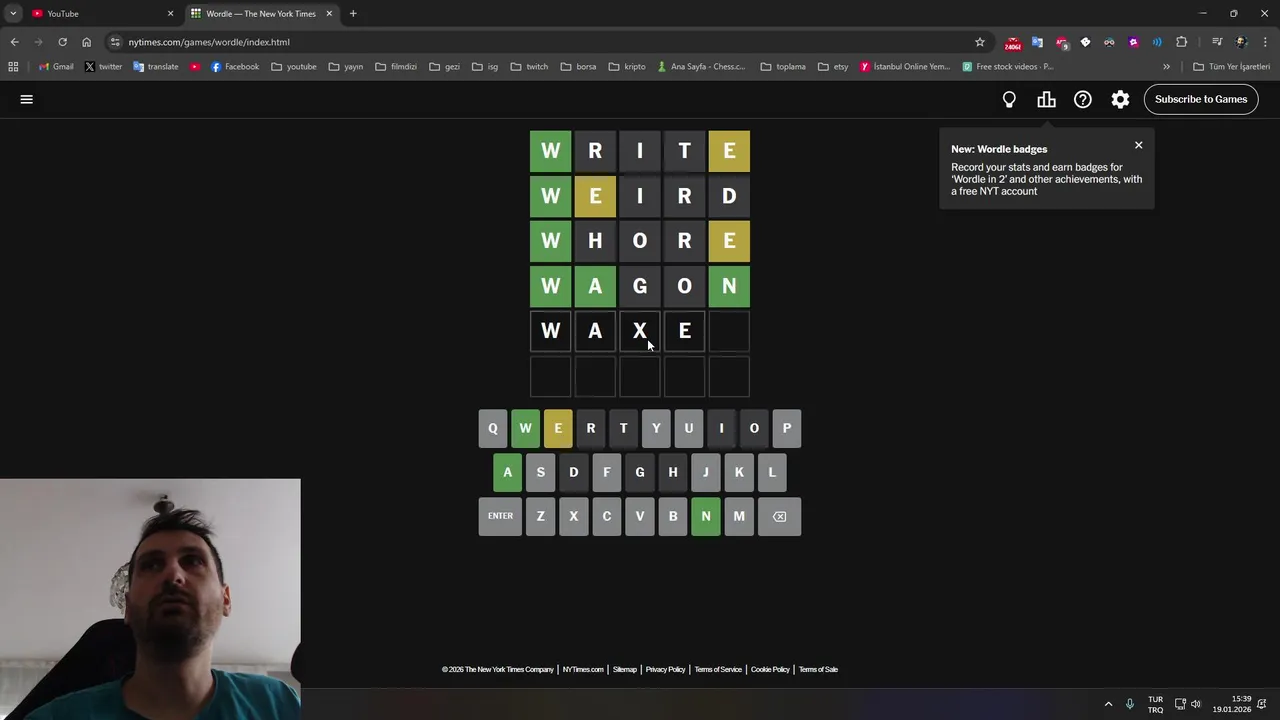1280x720 pixels.
Task: Tap the green W key
Action: click(525, 428)
